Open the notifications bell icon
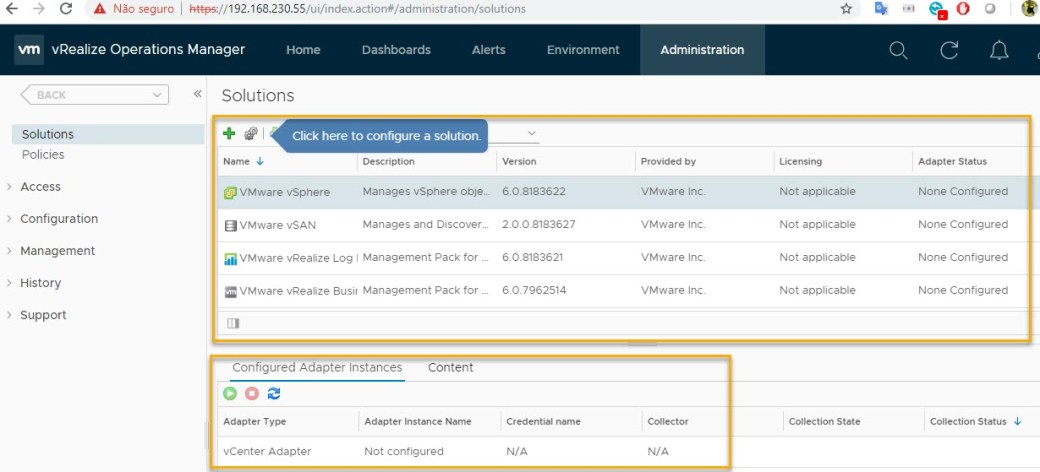The image size is (1040, 472). pyautogui.click(x=999, y=50)
